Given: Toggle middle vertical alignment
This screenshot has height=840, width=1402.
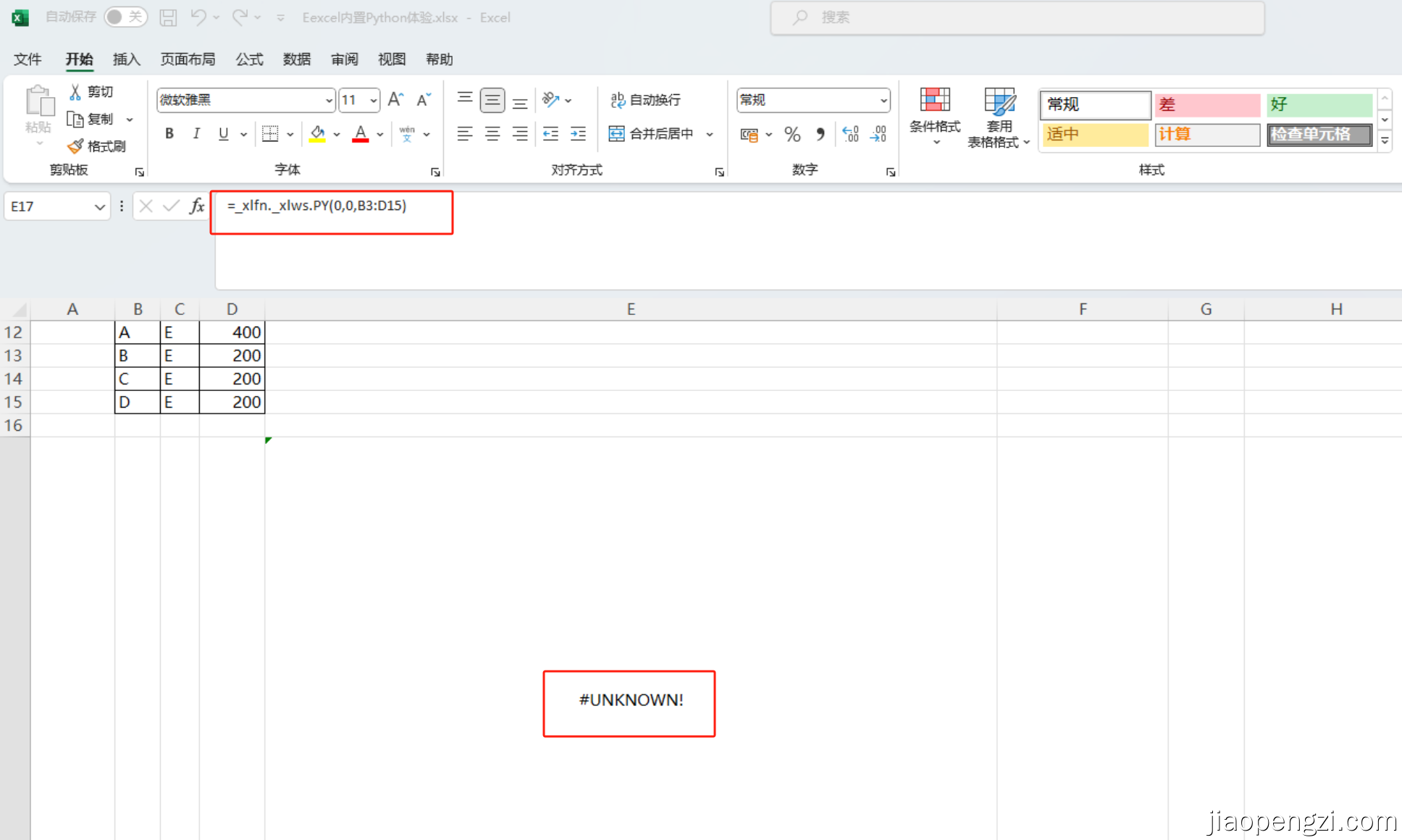Looking at the screenshot, I should 492,100.
